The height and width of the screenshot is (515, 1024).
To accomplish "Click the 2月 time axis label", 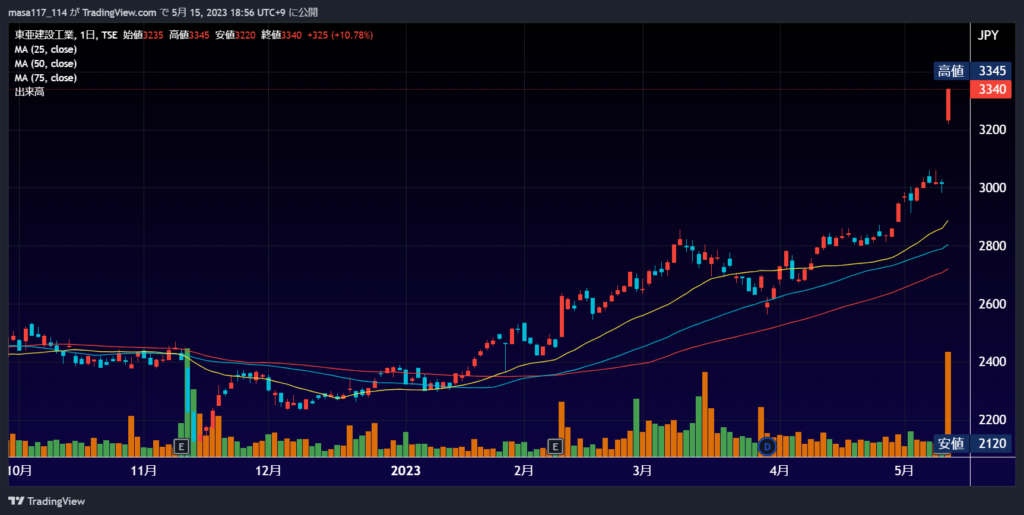I will 524,471.
